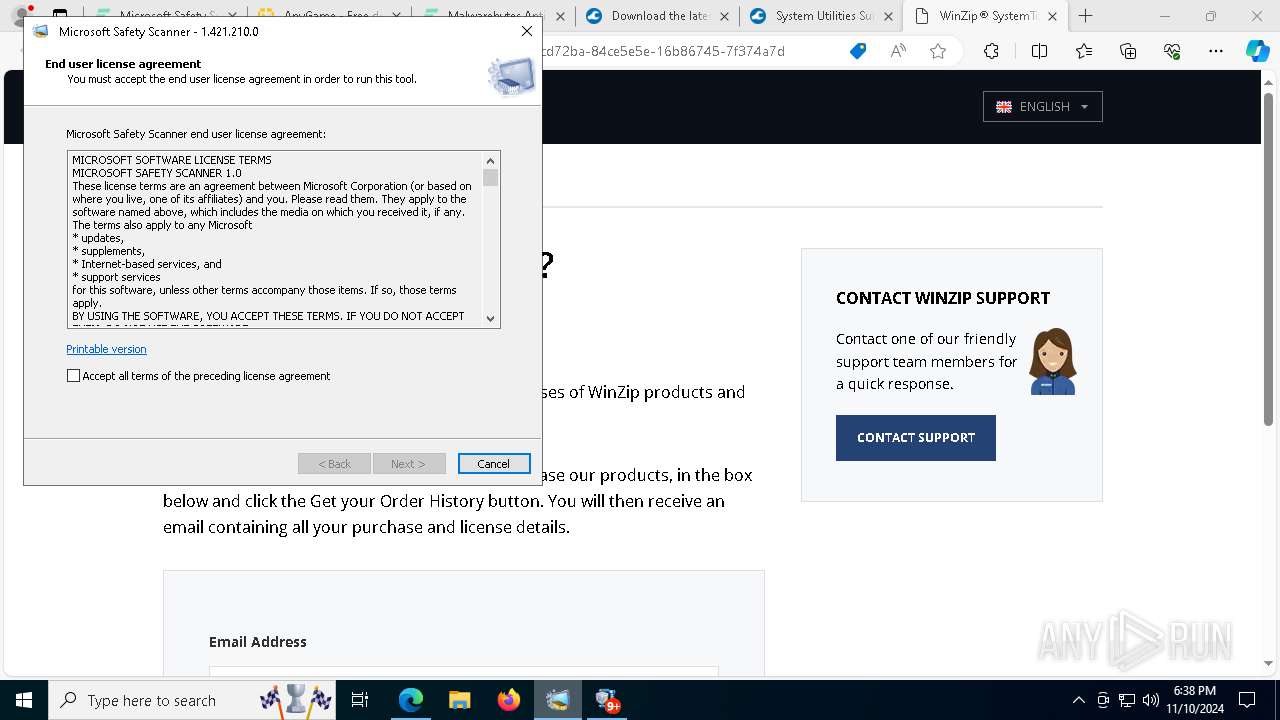Close the Download the latest tab
The width and height of the screenshot is (1280, 720).
pos(724,16)
